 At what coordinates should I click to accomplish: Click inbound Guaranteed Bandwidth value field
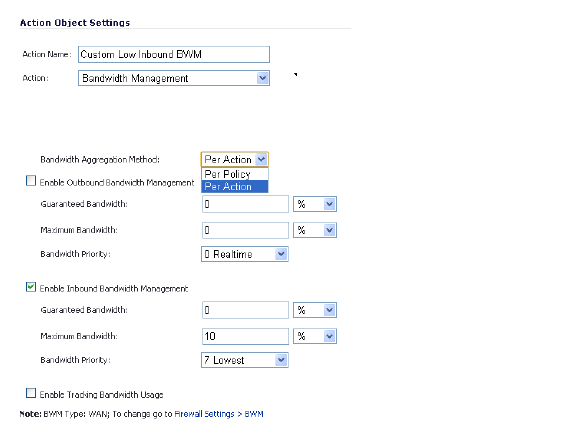[x=245, y=310]
